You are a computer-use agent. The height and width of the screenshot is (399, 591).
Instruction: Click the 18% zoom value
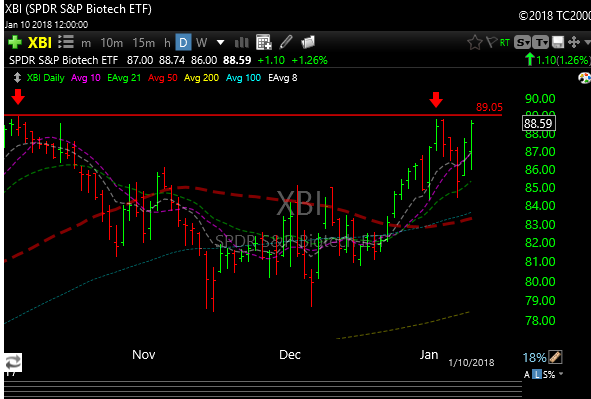pos(534,357)
